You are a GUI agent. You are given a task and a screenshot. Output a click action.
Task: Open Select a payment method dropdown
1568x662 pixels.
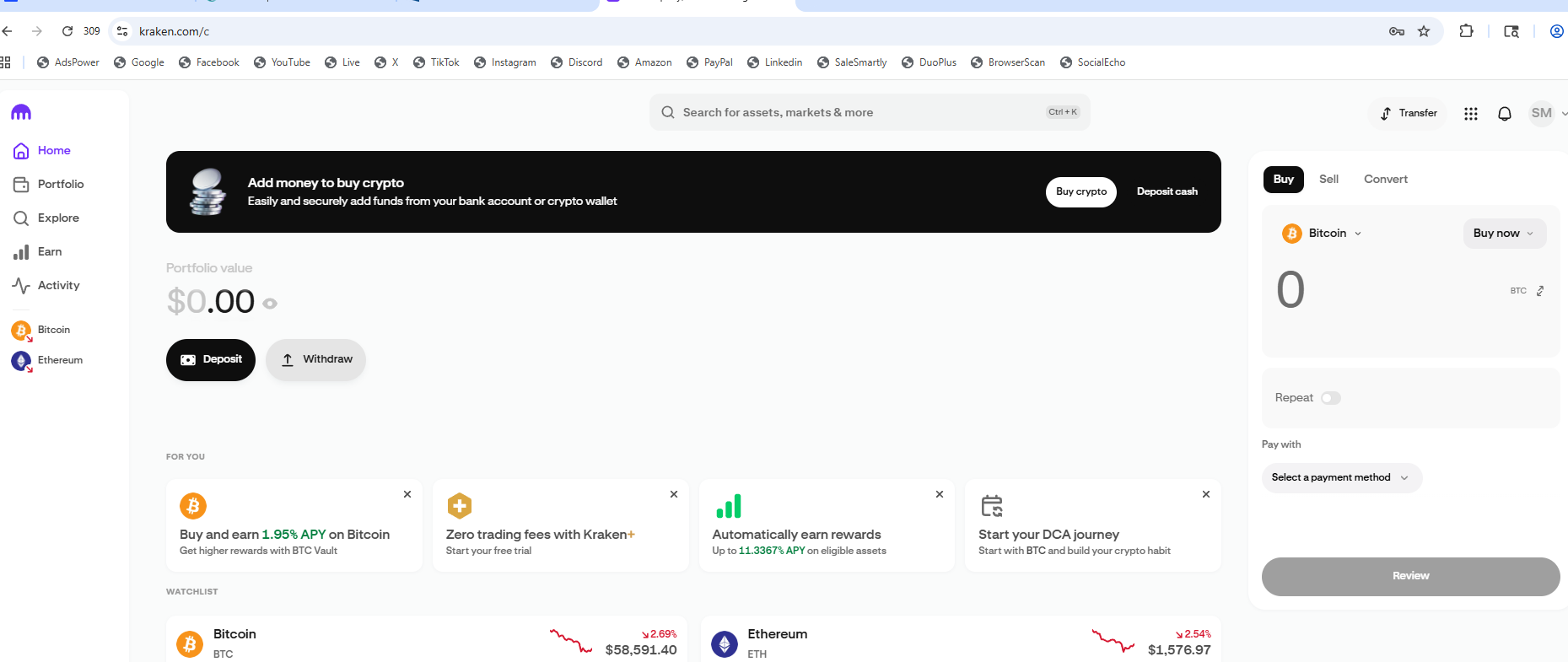tap(1342, 478)
